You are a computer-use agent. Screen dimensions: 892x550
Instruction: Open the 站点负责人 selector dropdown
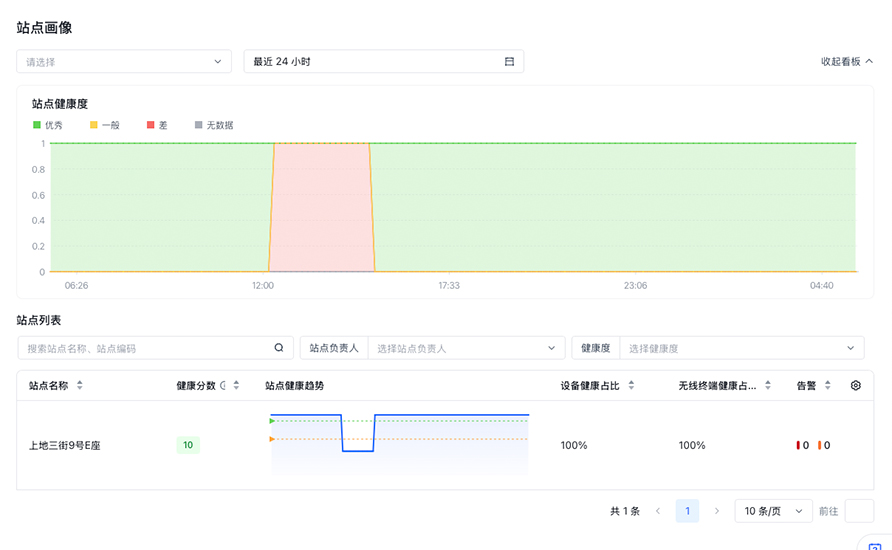pyautogui.click(x=465, y=348)
